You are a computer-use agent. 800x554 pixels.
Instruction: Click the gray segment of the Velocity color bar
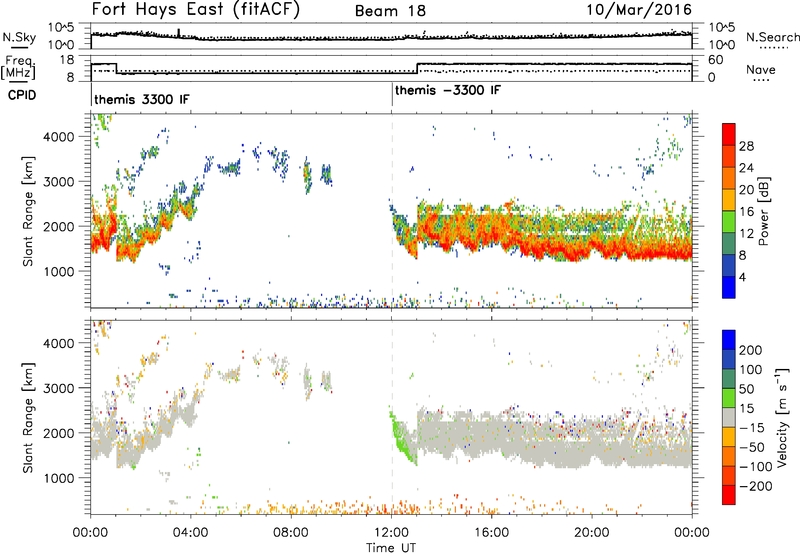pyautogui.click(x=729, y=418)
